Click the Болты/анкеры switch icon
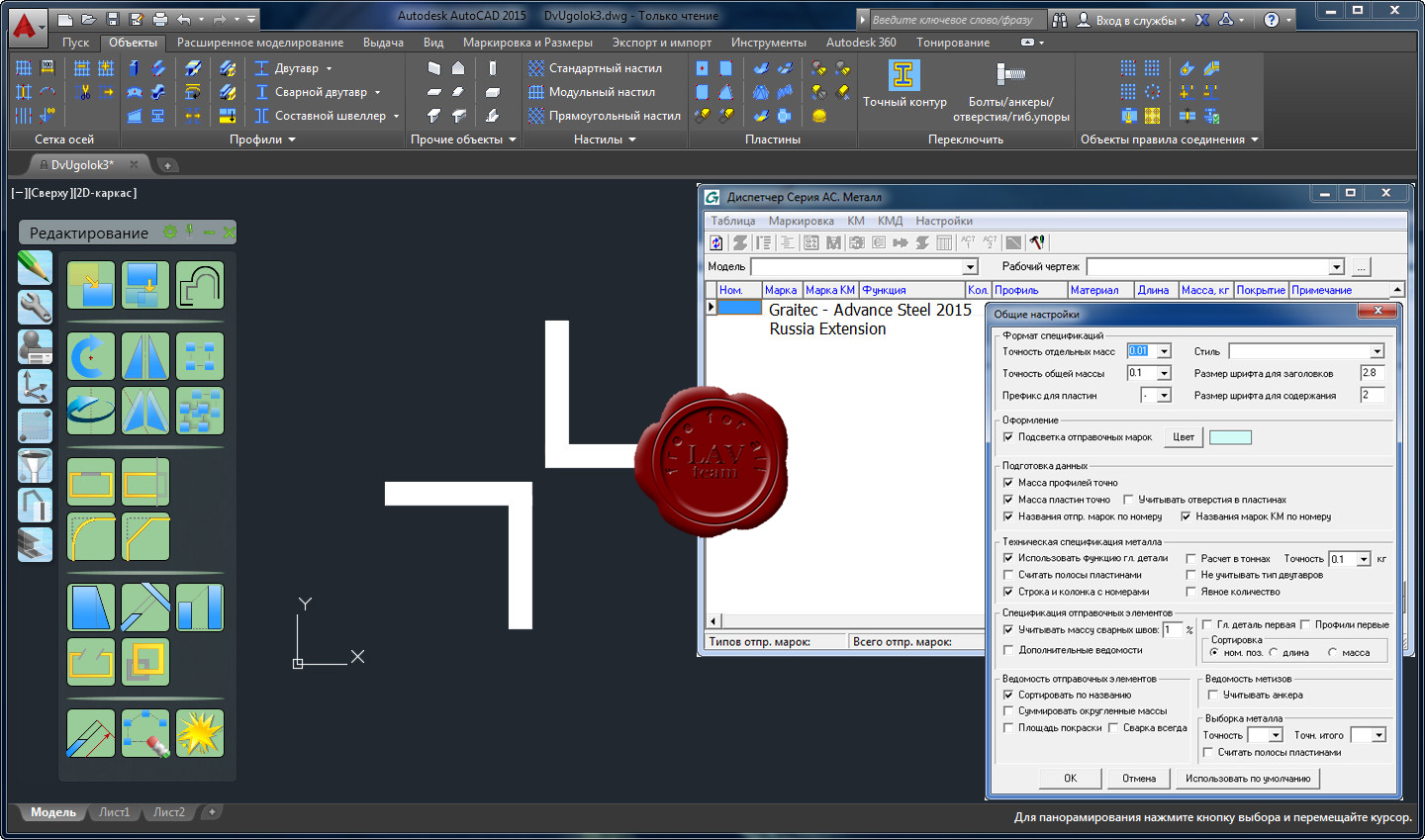The width and height of the screenshot is (1425, 840). [x=1010, y=74]
